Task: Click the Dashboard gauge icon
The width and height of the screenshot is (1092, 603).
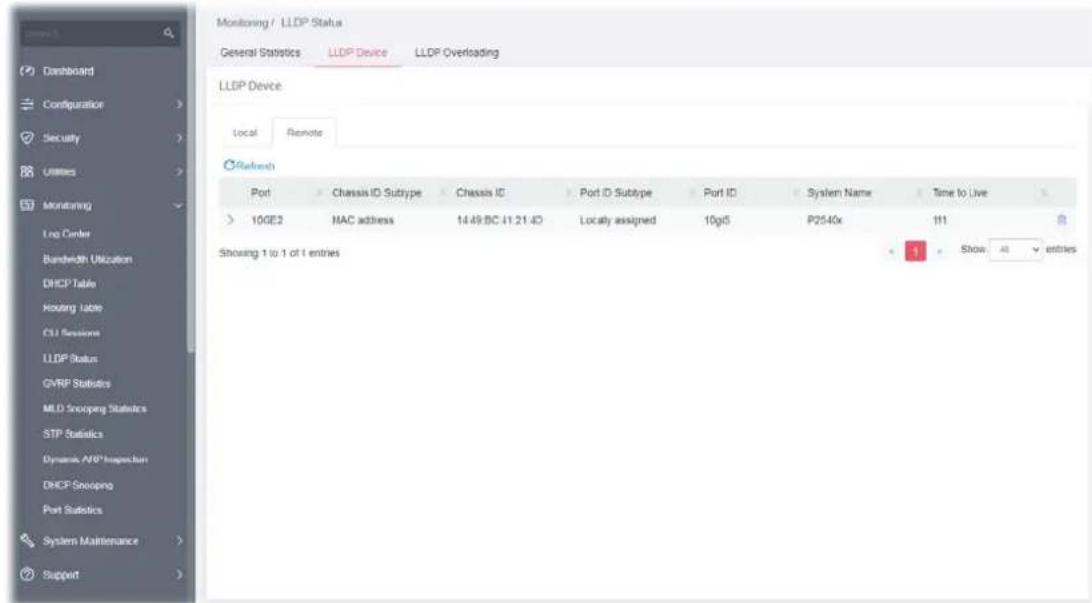Action: (27, 71)
